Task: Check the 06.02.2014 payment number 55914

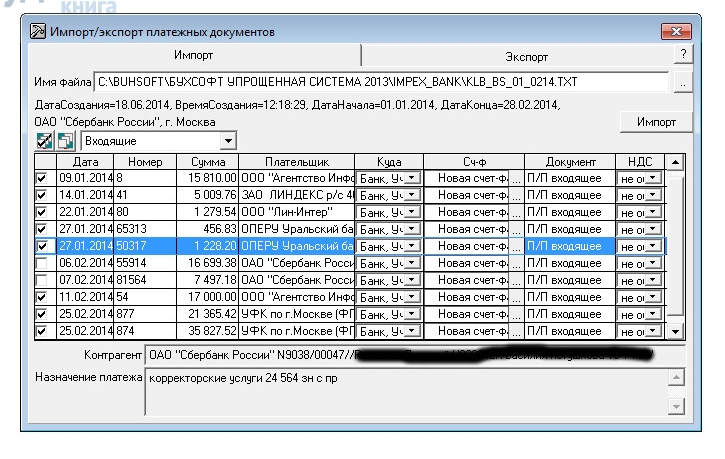Action: tap(41, 262)
